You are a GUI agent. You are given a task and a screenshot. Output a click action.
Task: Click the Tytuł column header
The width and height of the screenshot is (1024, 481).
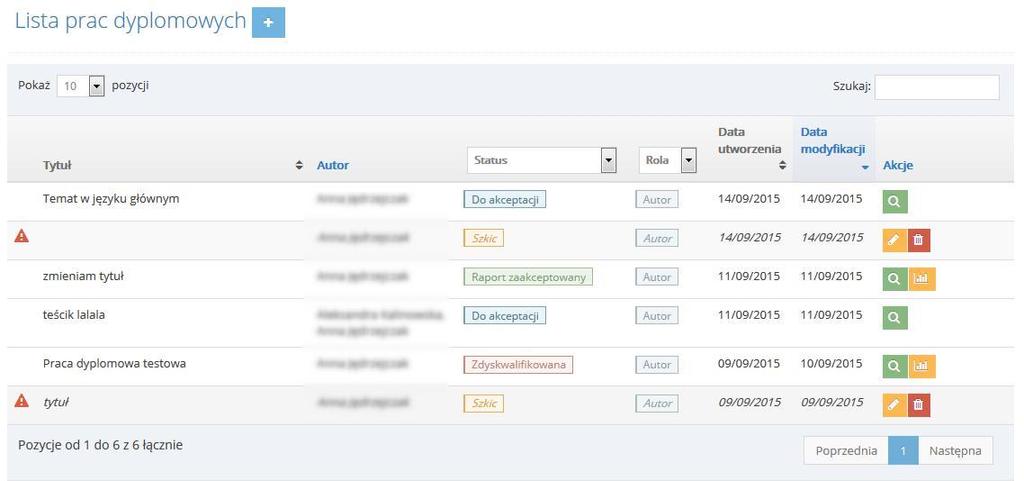(57, 165)
